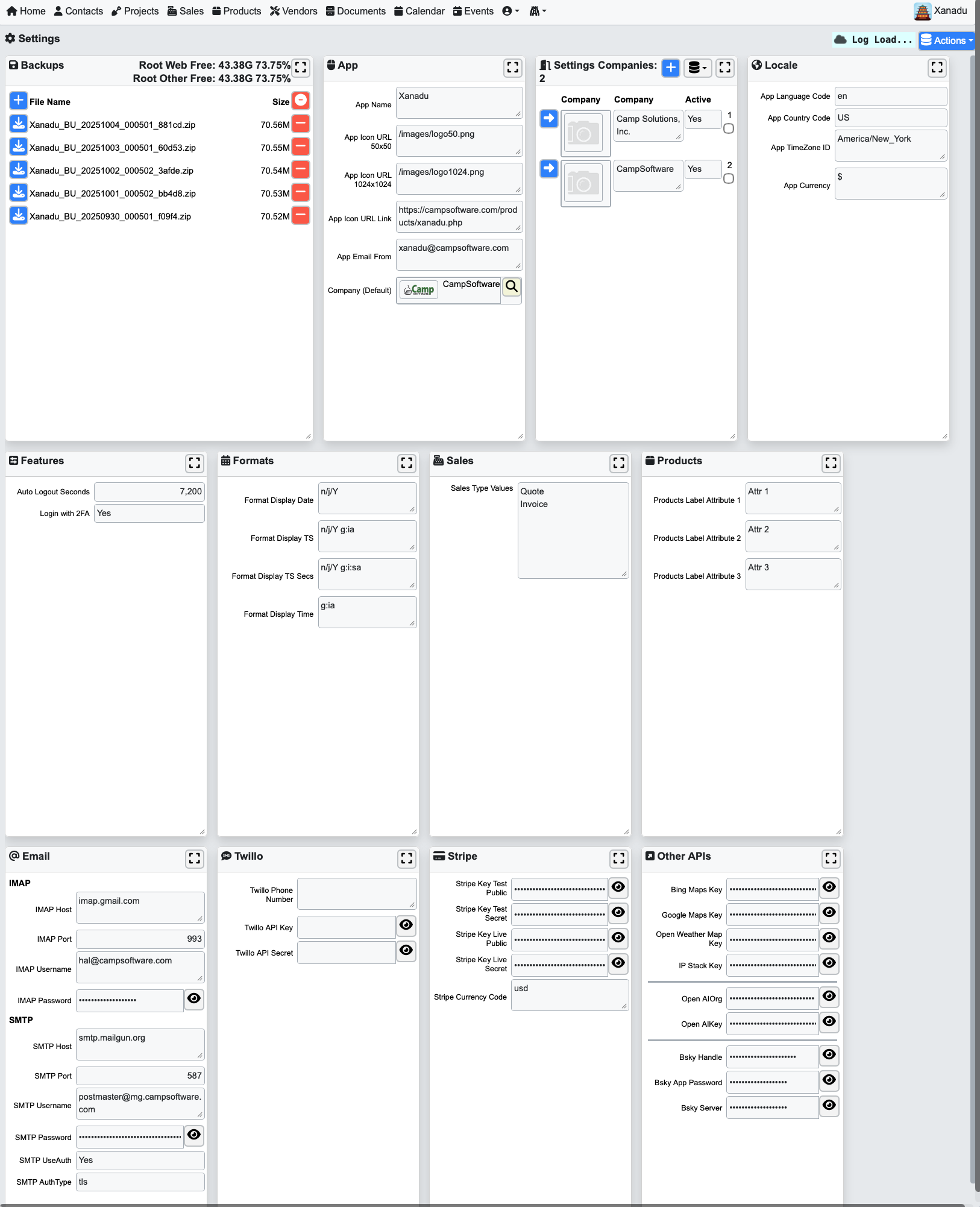Open the database icon menu in Settings Companies

point(697,68)
